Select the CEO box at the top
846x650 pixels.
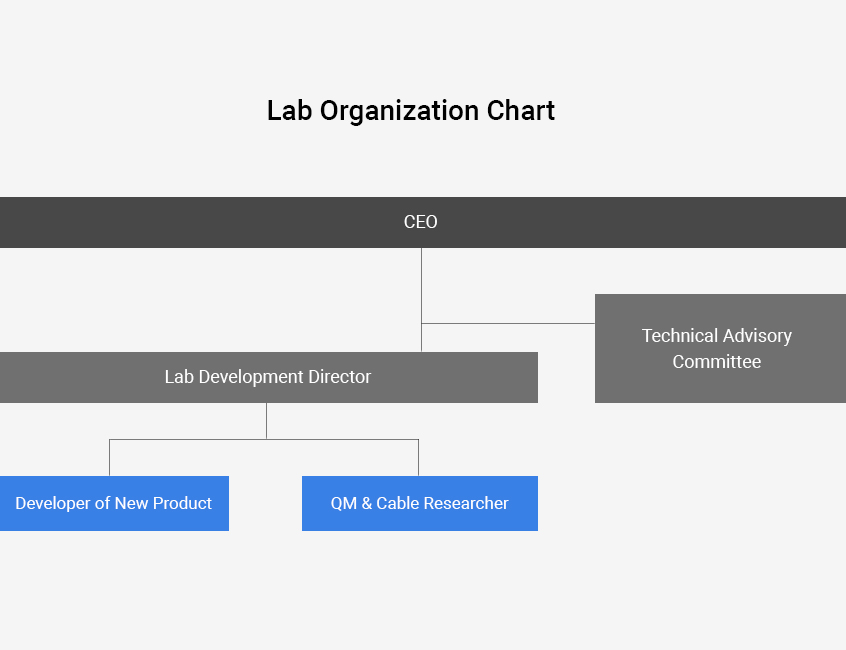pos(423,222)
